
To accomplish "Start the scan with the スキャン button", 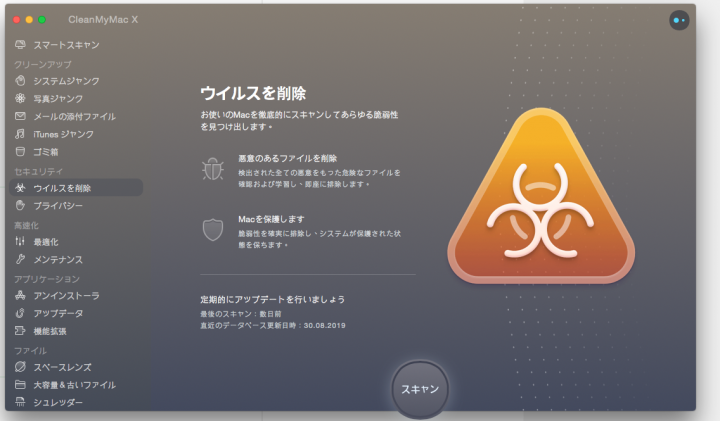I will click(x=420, y=389).
